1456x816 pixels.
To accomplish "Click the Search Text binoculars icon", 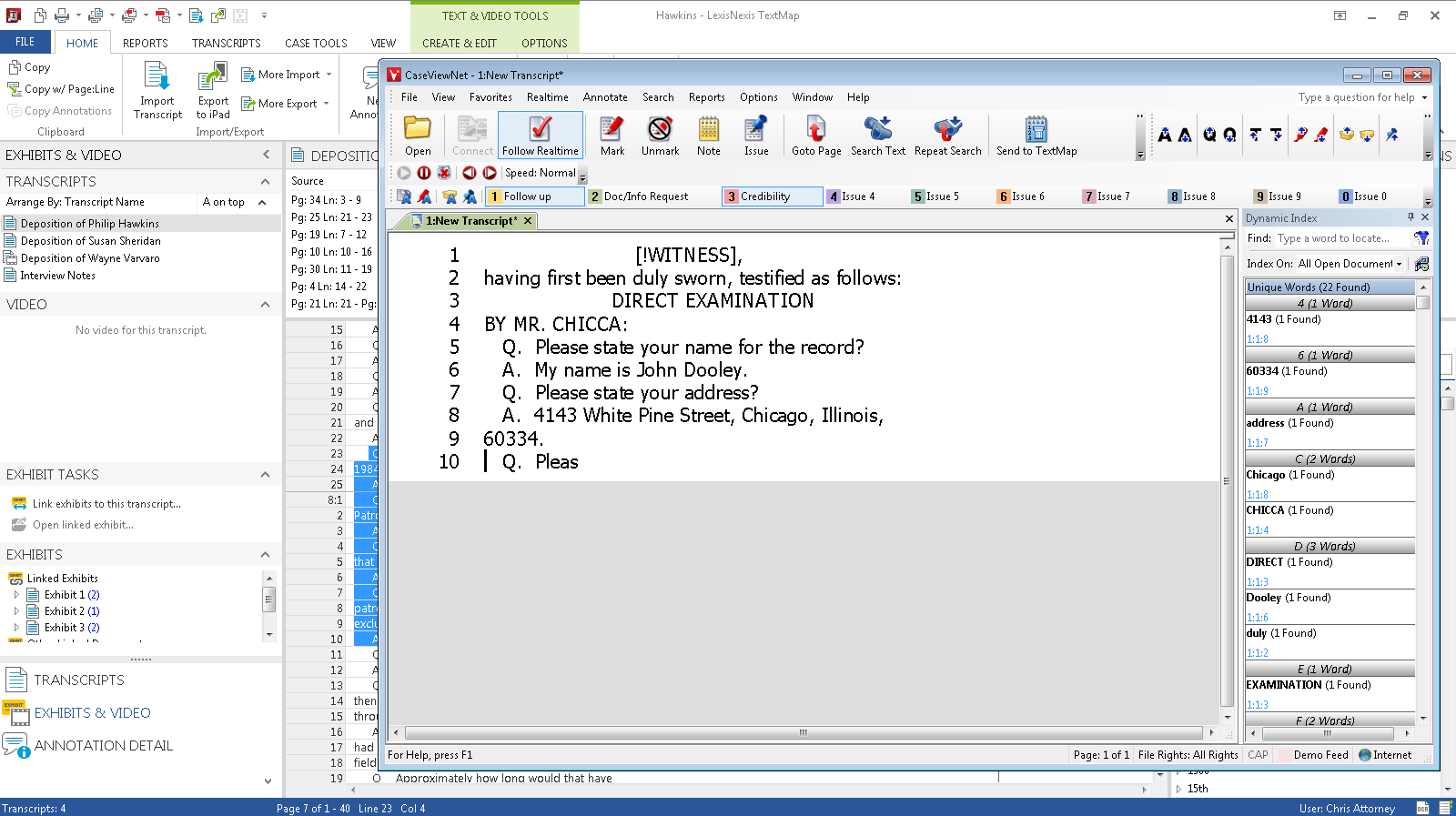I will (878, 136).
